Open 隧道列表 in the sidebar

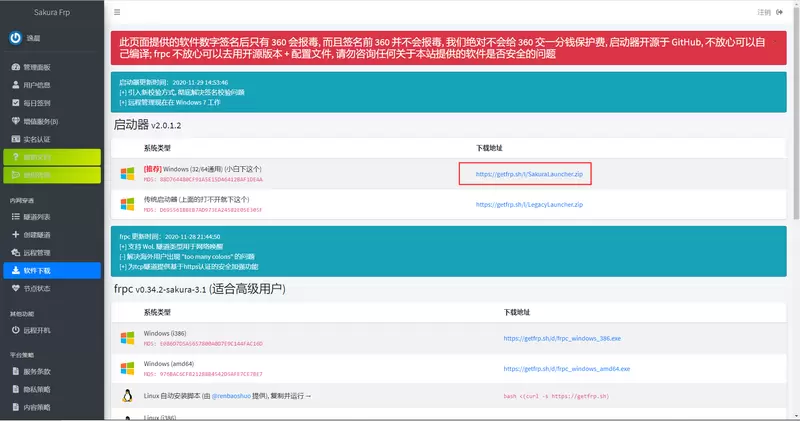coord(52,216)
